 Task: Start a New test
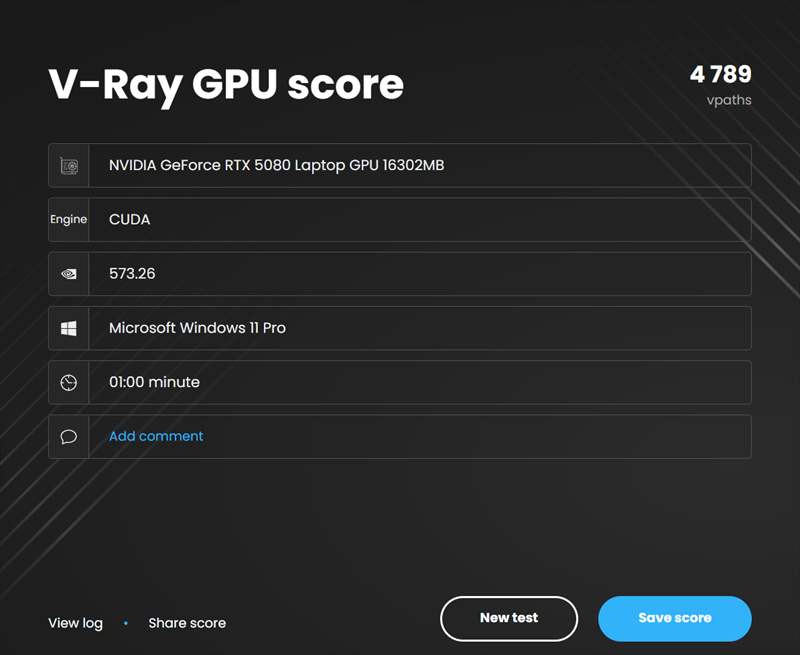(508, 618)
